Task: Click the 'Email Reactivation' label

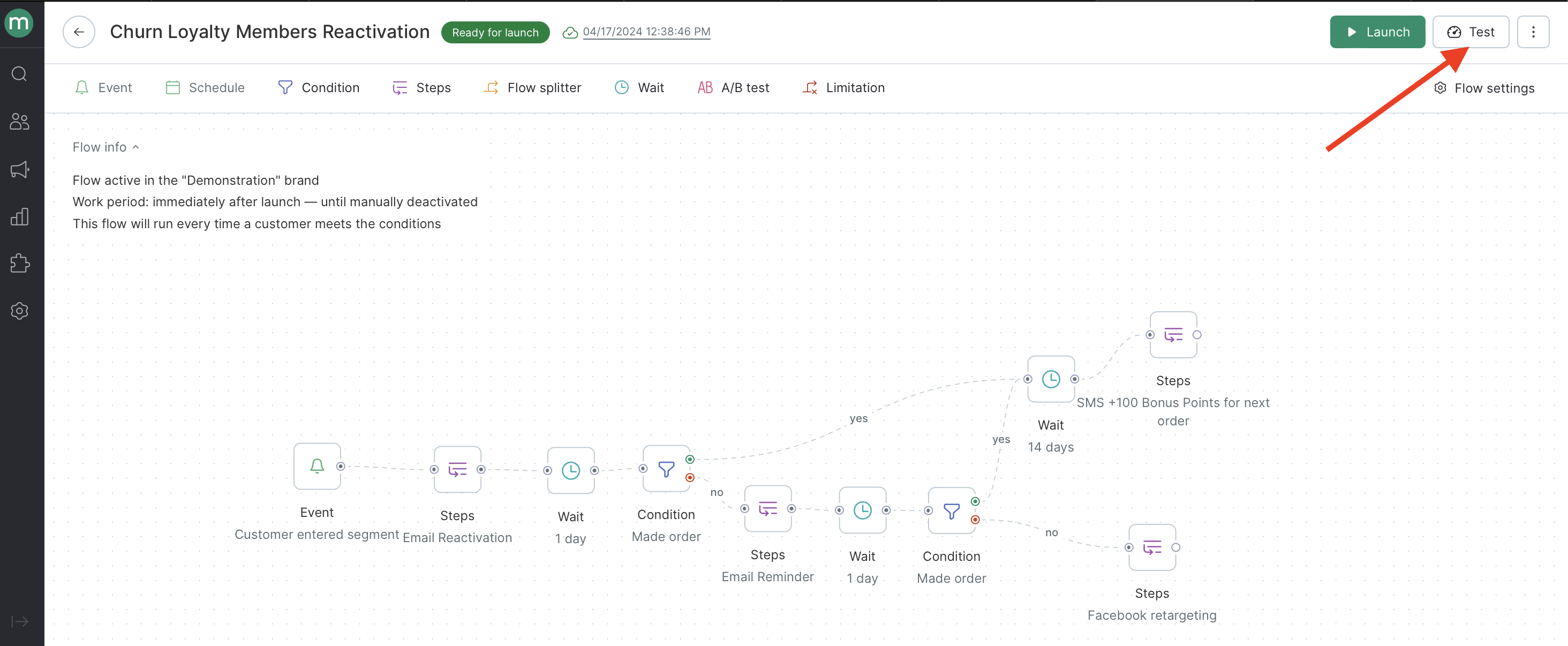Action: (x=457, y=538)
